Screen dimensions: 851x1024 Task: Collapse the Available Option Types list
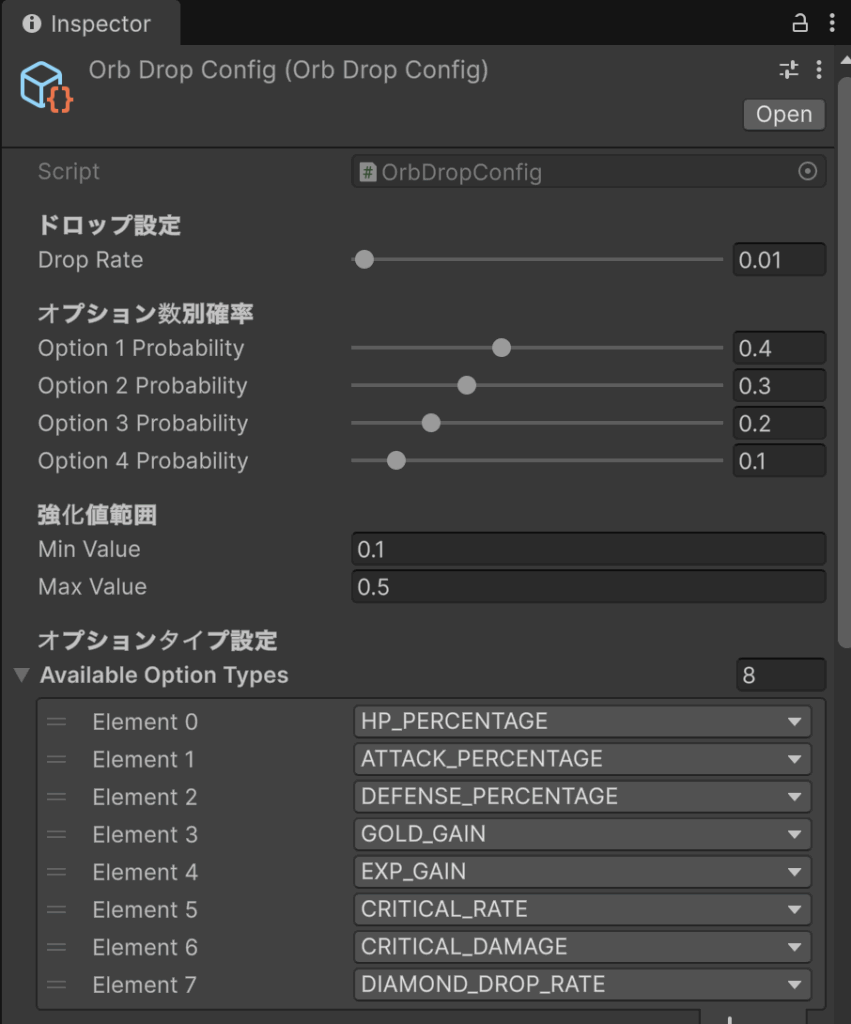pos(22,676)
